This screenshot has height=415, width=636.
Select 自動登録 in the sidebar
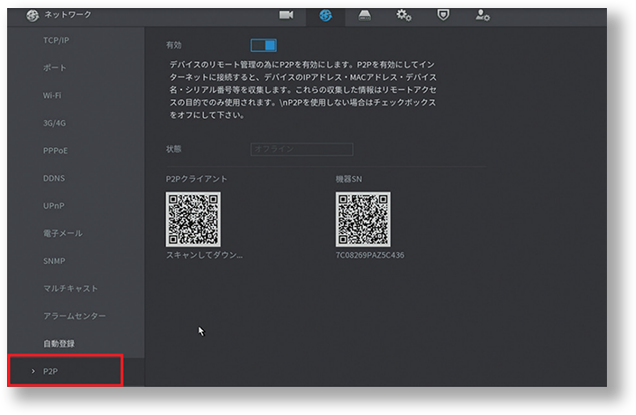[59, 344]
